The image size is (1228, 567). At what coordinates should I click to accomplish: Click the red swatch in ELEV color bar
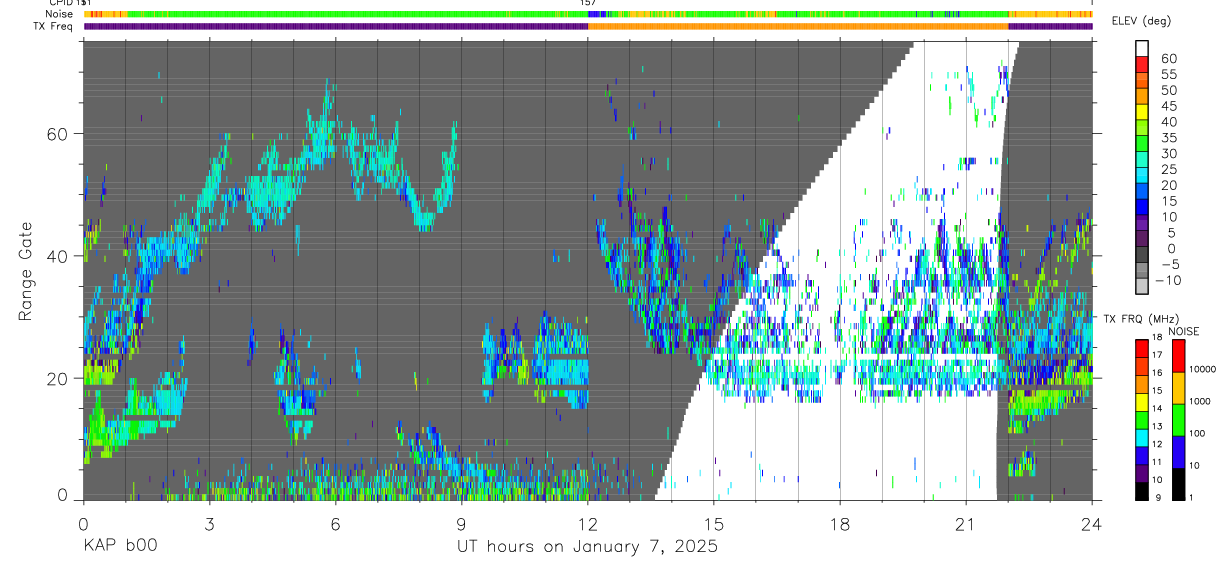pos(1142,64)
